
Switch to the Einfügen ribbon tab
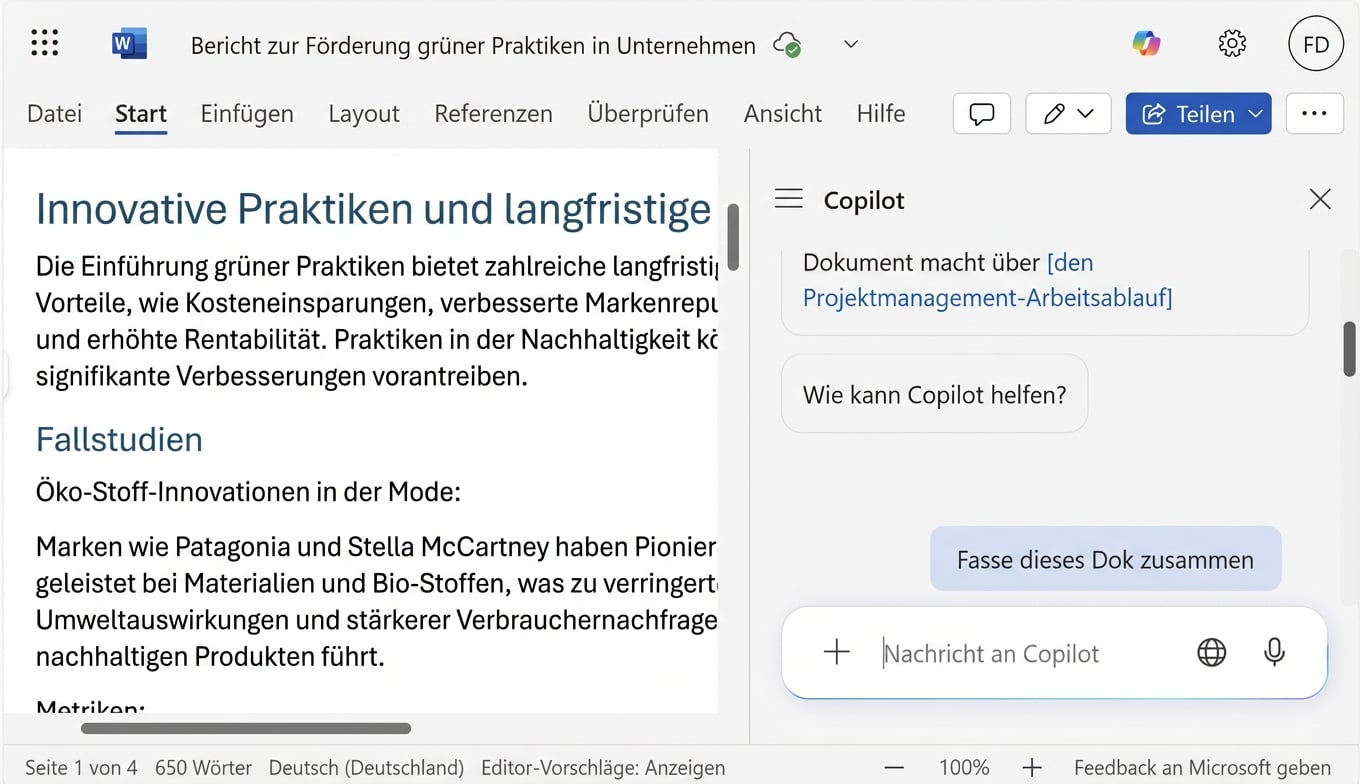(x=246, y=113)
